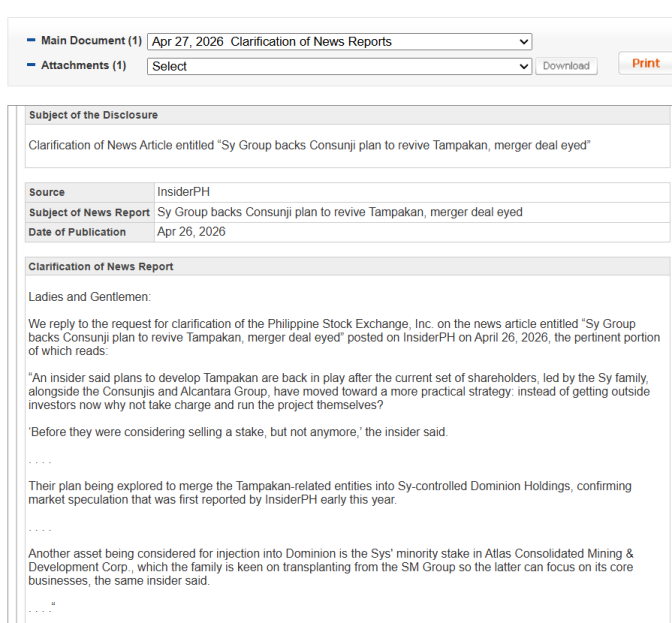The image size is (672, 623).
Task: Click the Source row label
Action: point(47,192)
